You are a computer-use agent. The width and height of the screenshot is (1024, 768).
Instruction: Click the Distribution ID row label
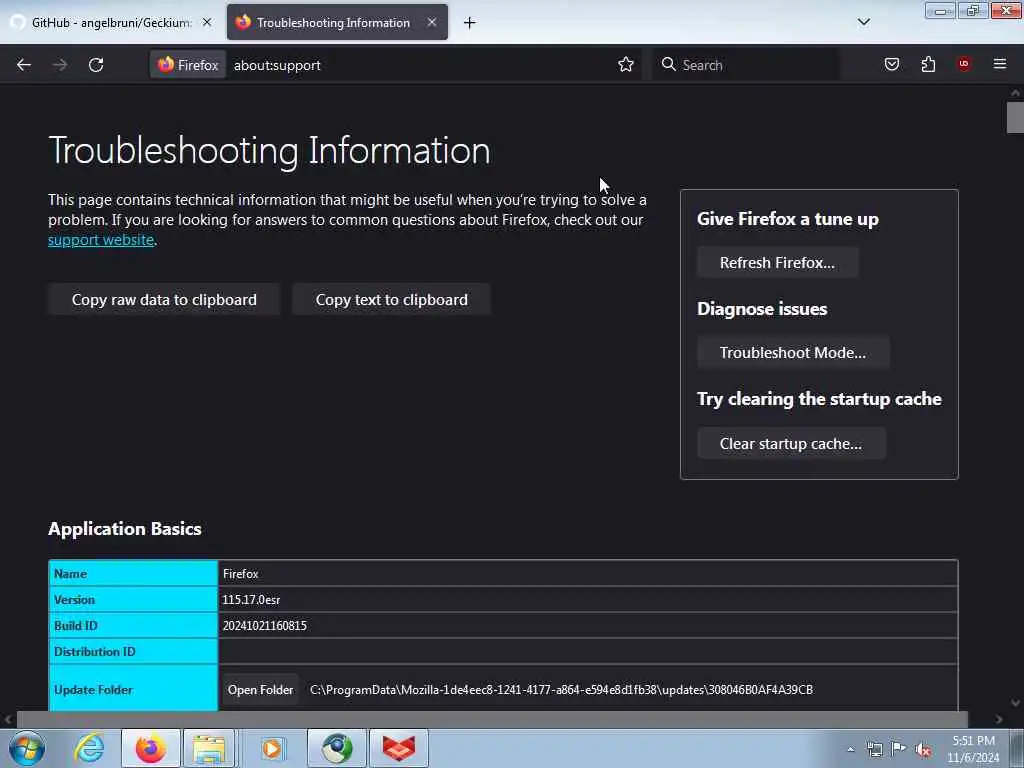pyautogui.click(x=95, y=652)
